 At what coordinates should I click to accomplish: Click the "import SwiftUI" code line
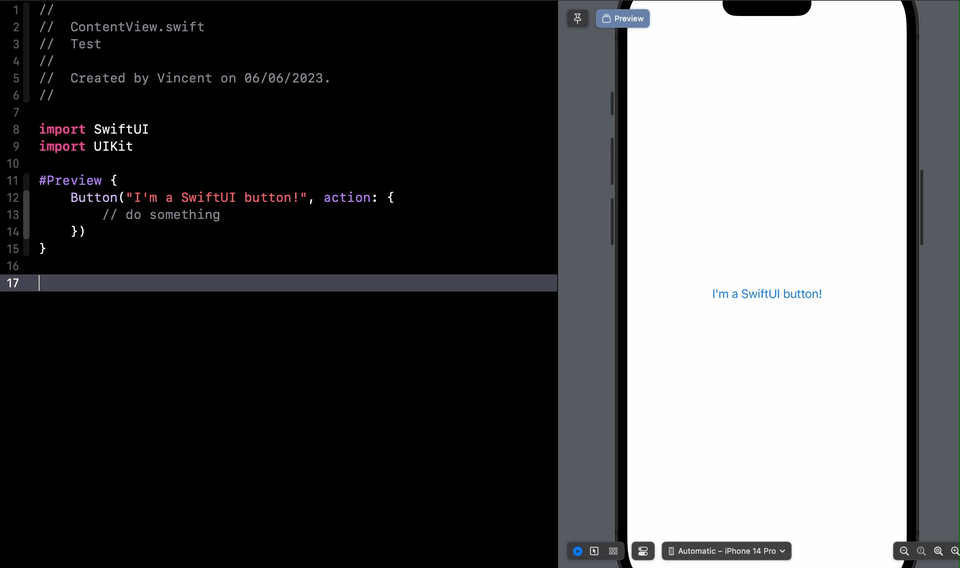pos(94,129)
